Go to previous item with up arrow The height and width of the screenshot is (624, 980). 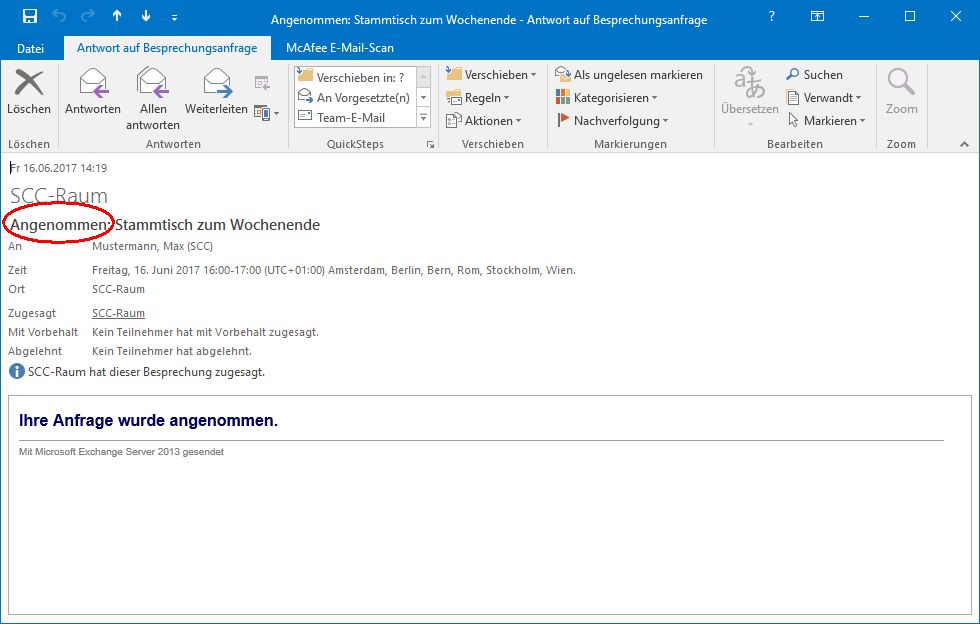(117, 16)
